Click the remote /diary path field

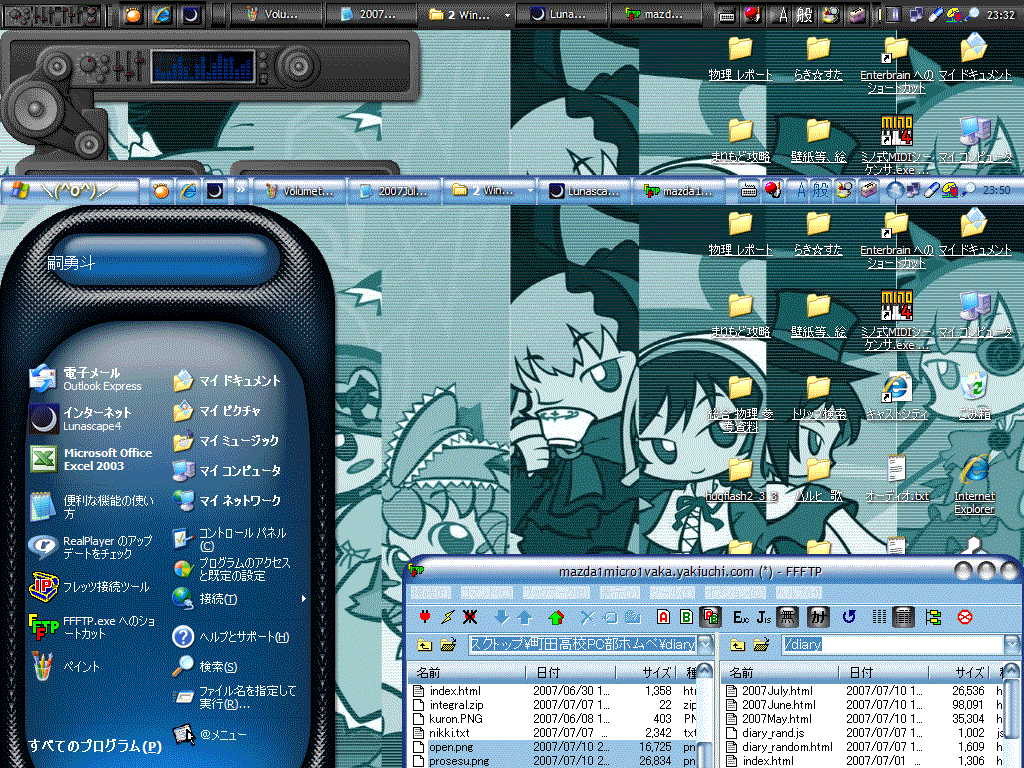893,645
